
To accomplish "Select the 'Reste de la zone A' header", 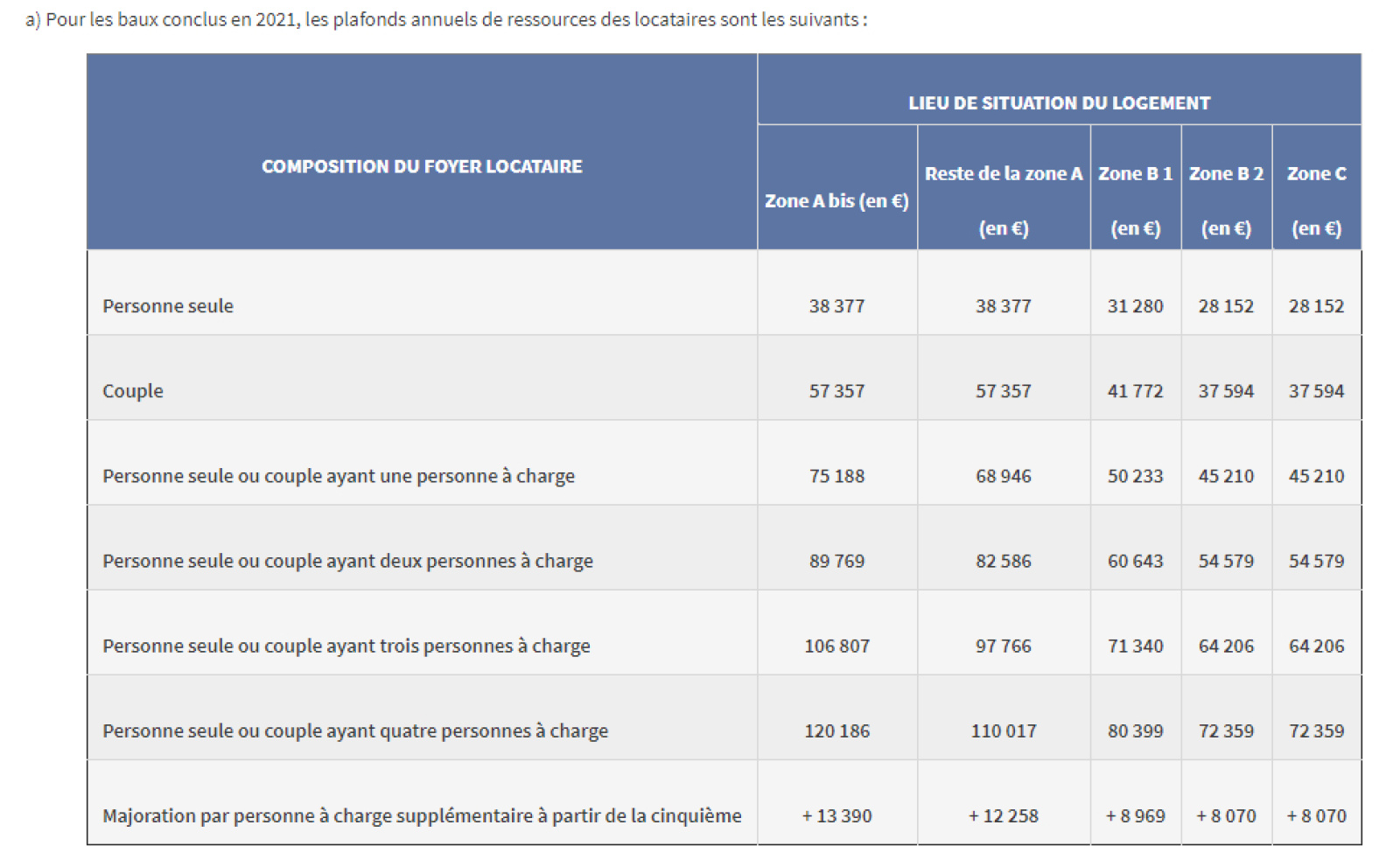I will point(1003,174).
